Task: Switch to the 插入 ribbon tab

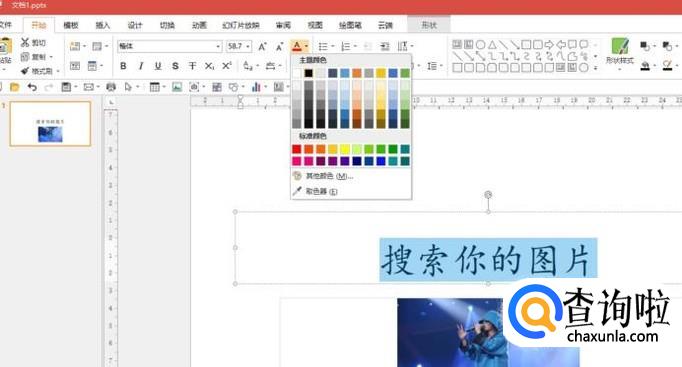Action: (103, 25)
